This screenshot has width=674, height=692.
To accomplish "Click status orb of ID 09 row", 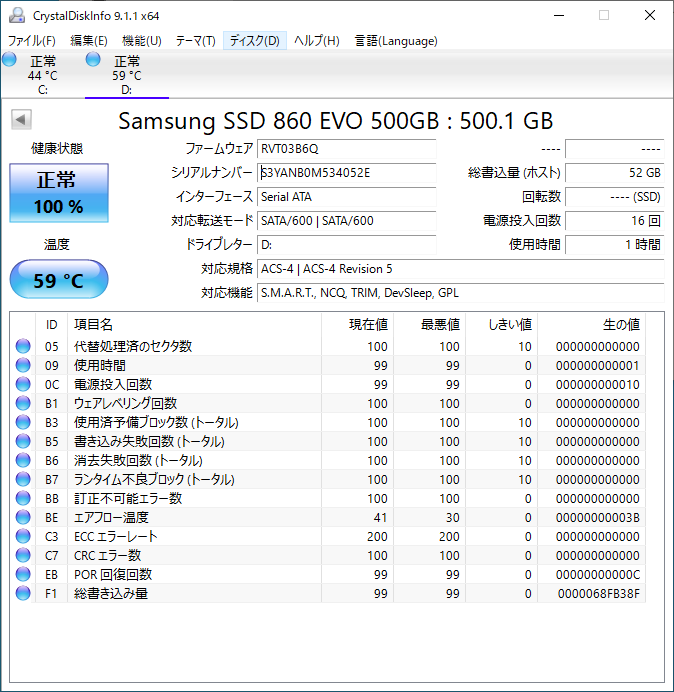I will click(23, 365).
